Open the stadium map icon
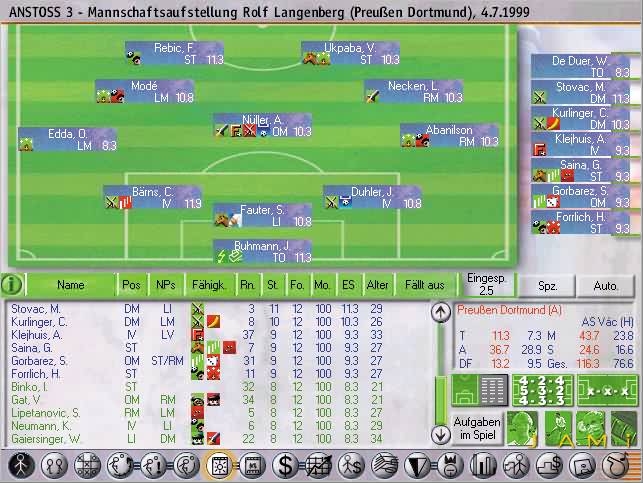643x483 pixels. (582, 465)
